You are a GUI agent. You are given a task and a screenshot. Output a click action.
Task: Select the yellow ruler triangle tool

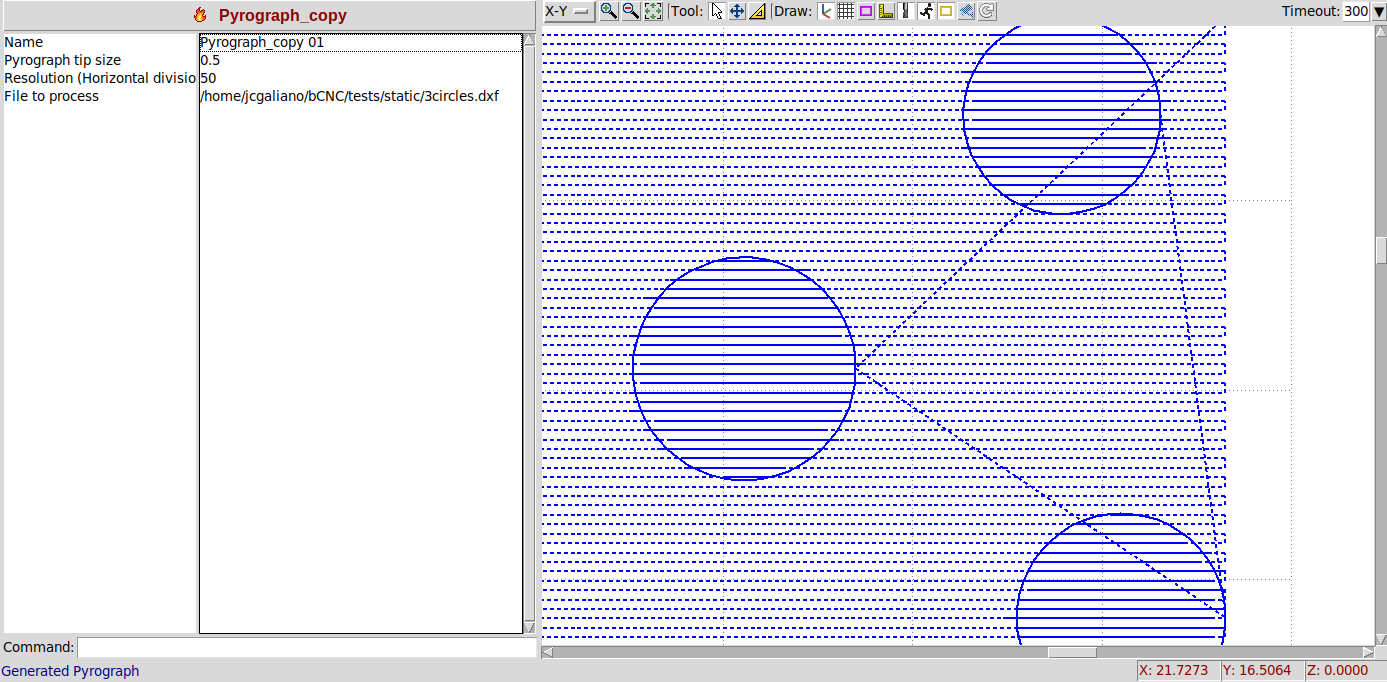click(x=757, y=11)
